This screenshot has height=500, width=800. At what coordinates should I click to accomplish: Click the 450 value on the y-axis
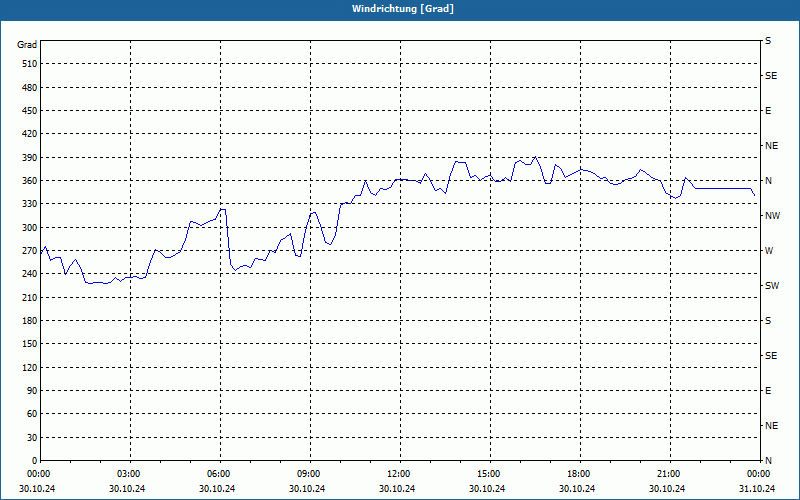coord(30,111)
